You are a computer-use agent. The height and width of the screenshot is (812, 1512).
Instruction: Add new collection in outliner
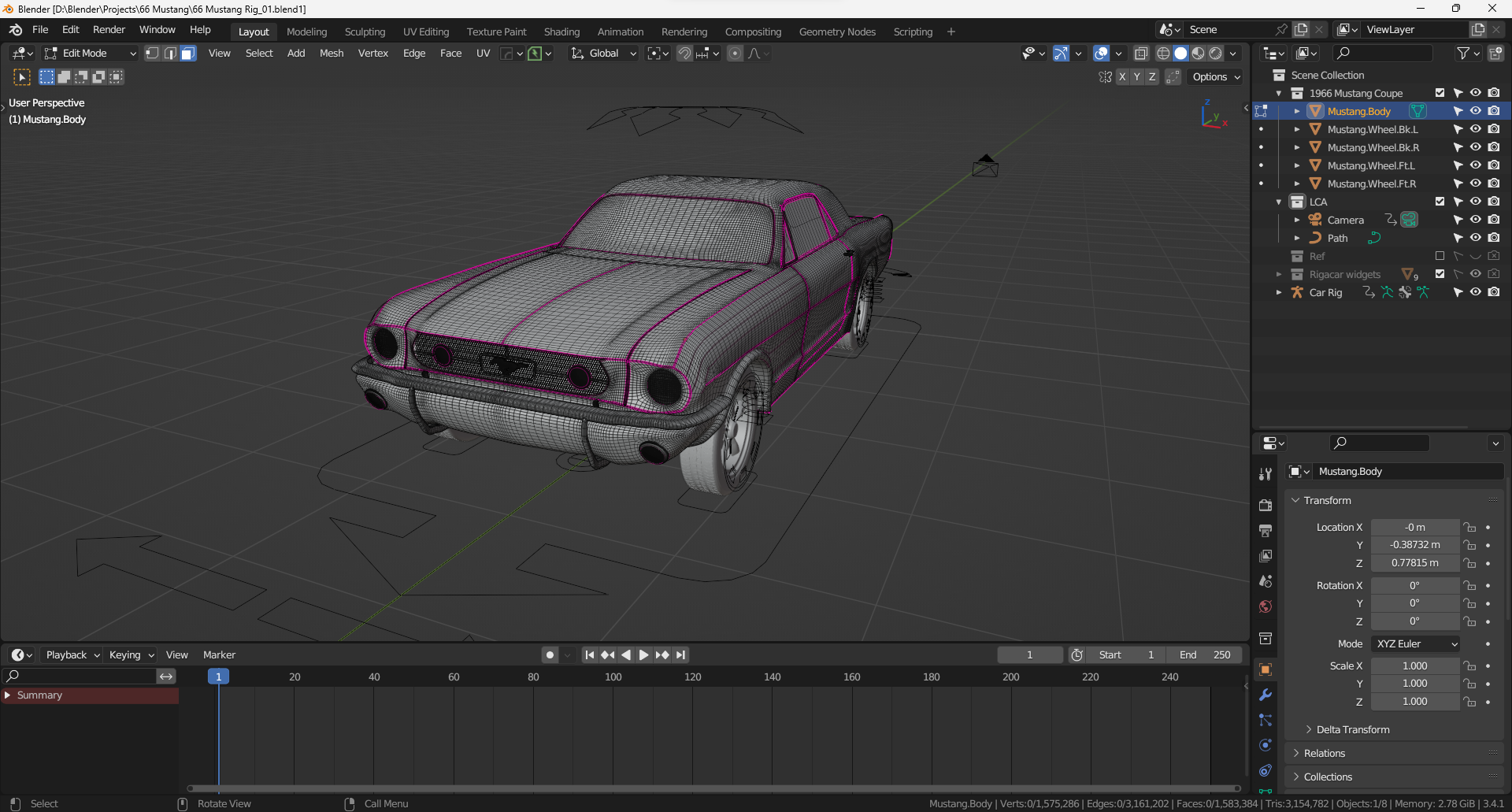[x=1495, y=54]
